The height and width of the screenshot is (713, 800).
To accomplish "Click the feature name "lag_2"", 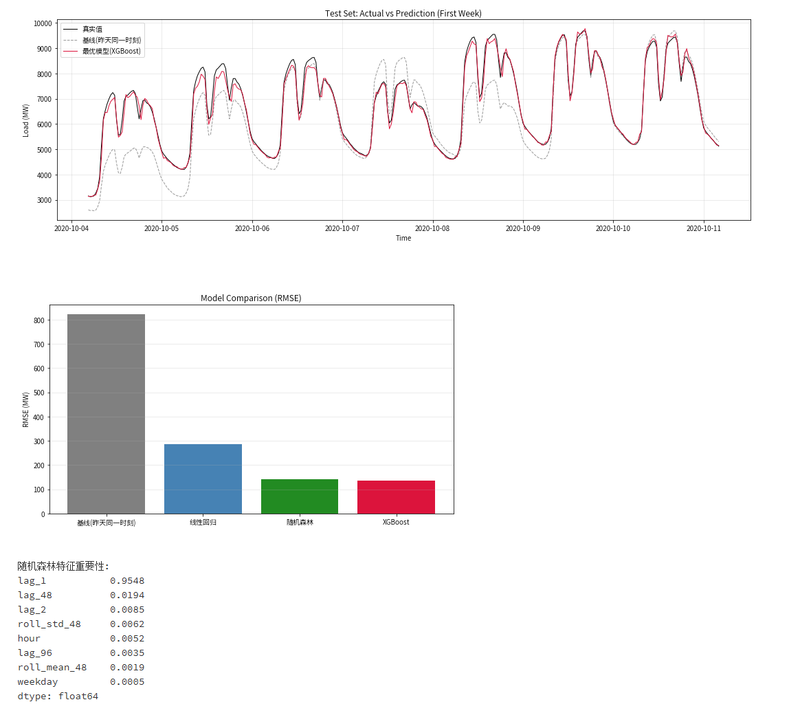I will point(32,609).
